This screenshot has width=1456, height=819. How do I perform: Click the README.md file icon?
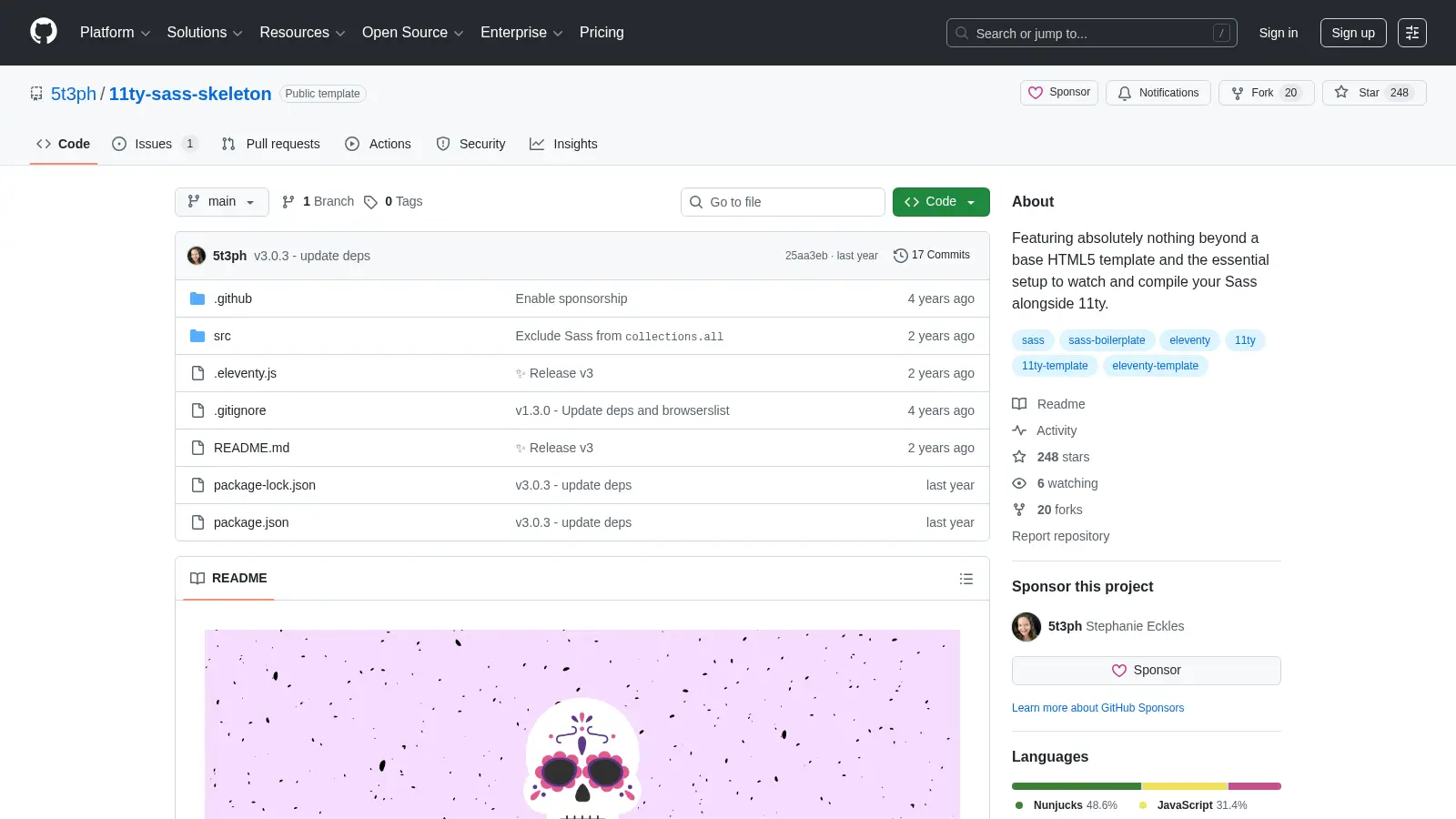197,448
